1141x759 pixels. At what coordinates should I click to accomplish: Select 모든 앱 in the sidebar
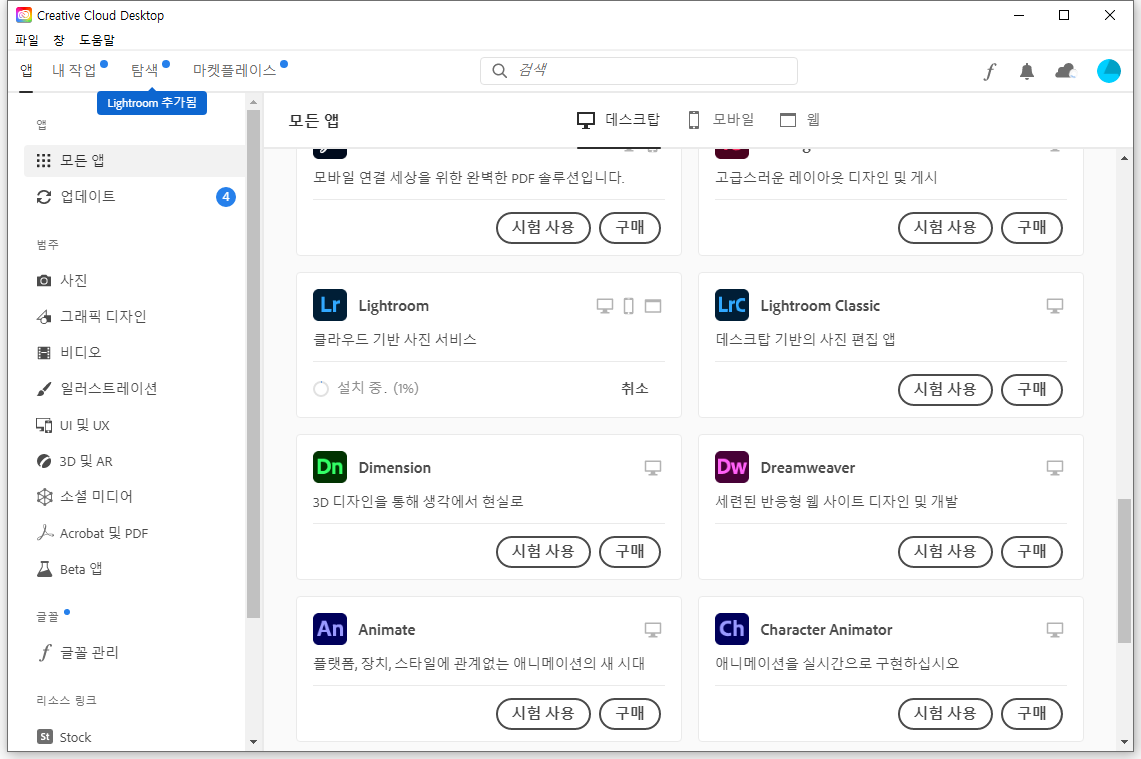click(135, 160)
